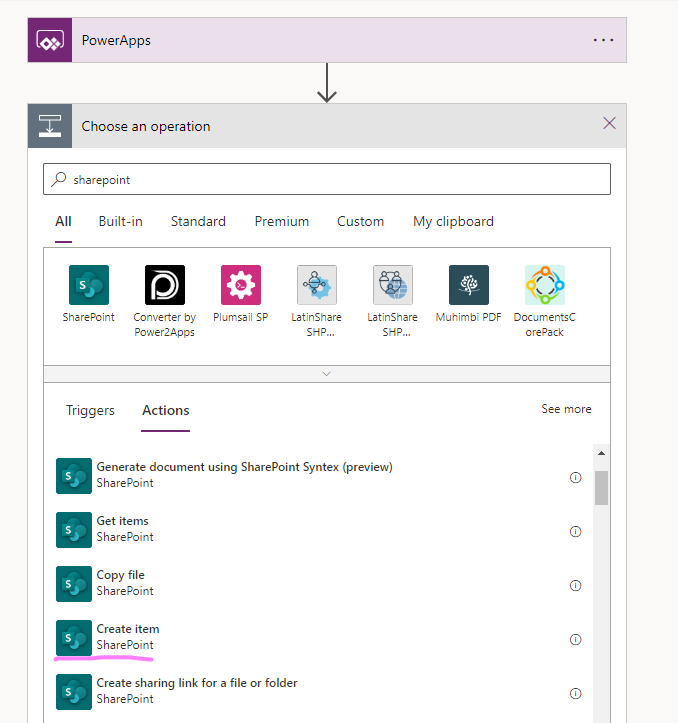Click the PowerApps trigger icon
The height and width of the screenshot is (723, 678).
pyautogui.click(x=50, y=41)
